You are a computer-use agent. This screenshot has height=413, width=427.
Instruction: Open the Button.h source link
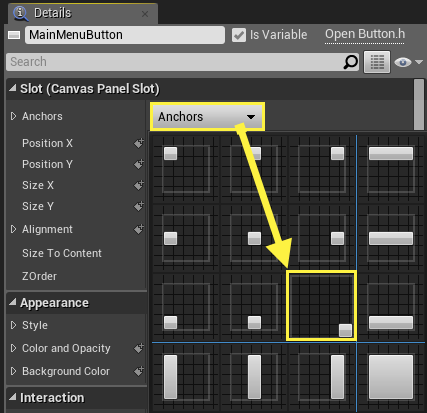click(365, 34)
